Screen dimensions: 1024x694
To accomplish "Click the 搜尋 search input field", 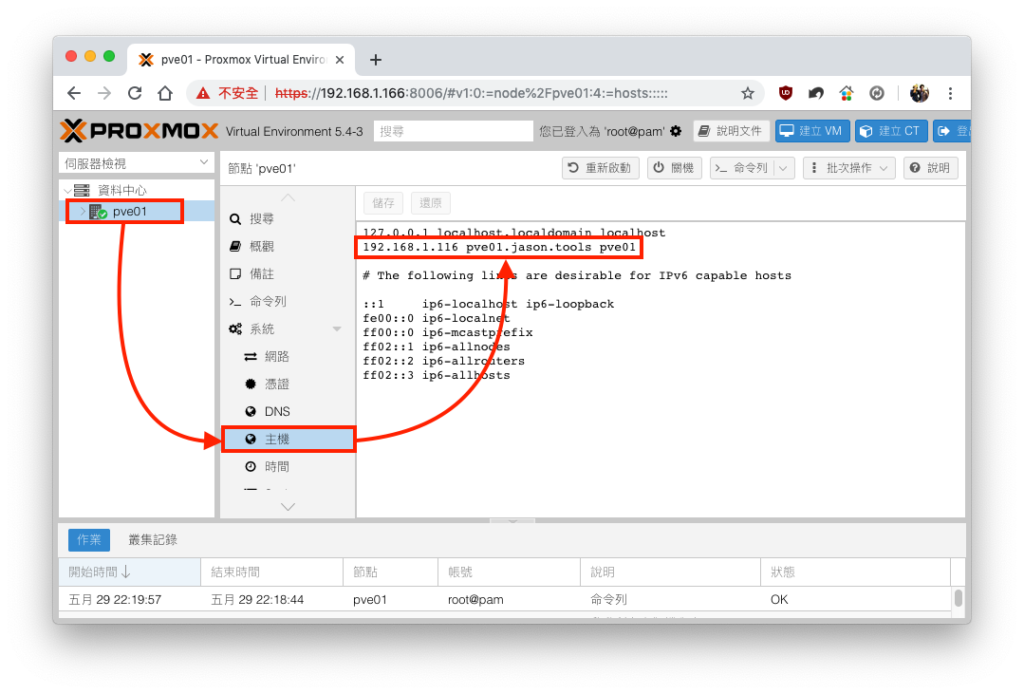I will (x=453, y=131).
